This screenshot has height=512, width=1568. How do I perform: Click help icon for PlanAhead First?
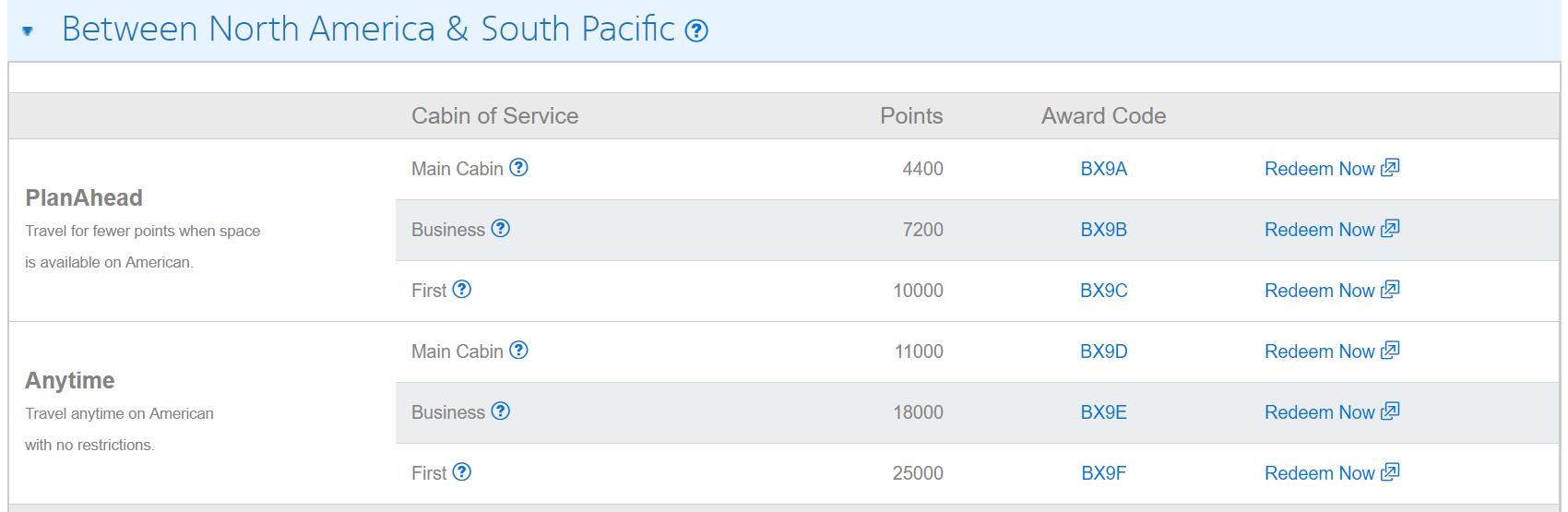462,290
